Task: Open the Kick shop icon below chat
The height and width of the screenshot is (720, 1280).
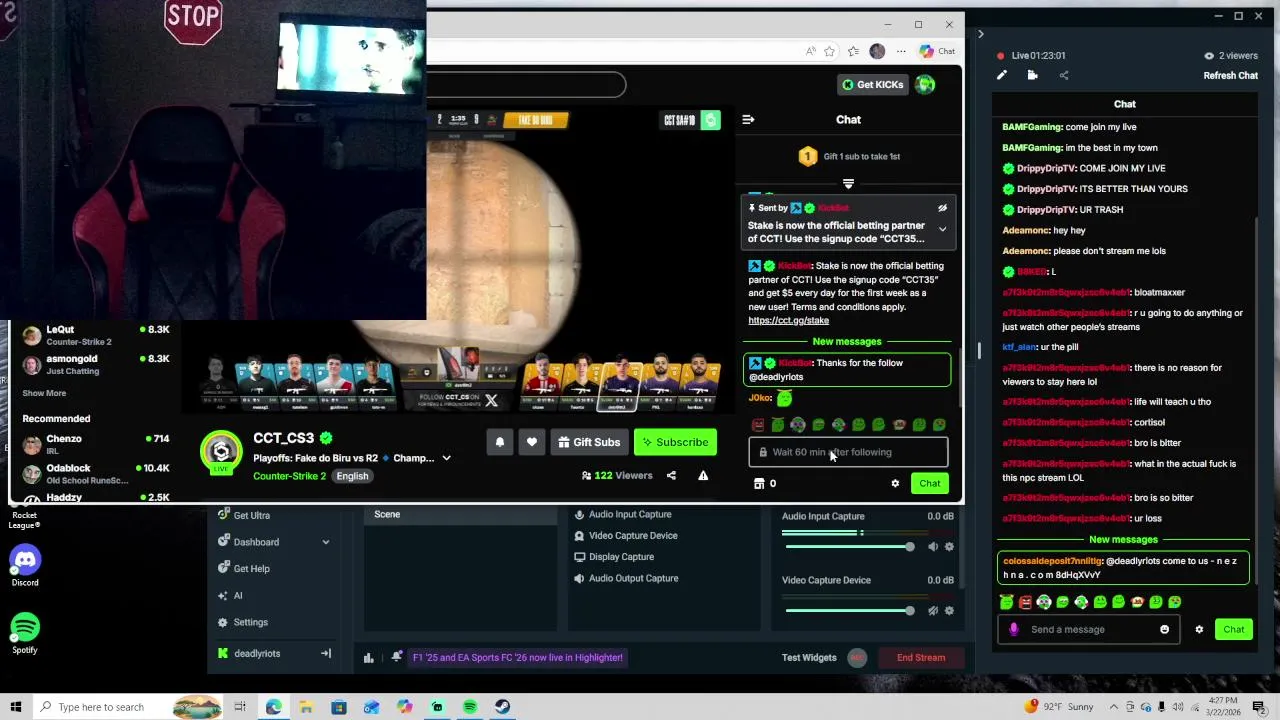Action: pyautogui.click(x=759, y=484)
